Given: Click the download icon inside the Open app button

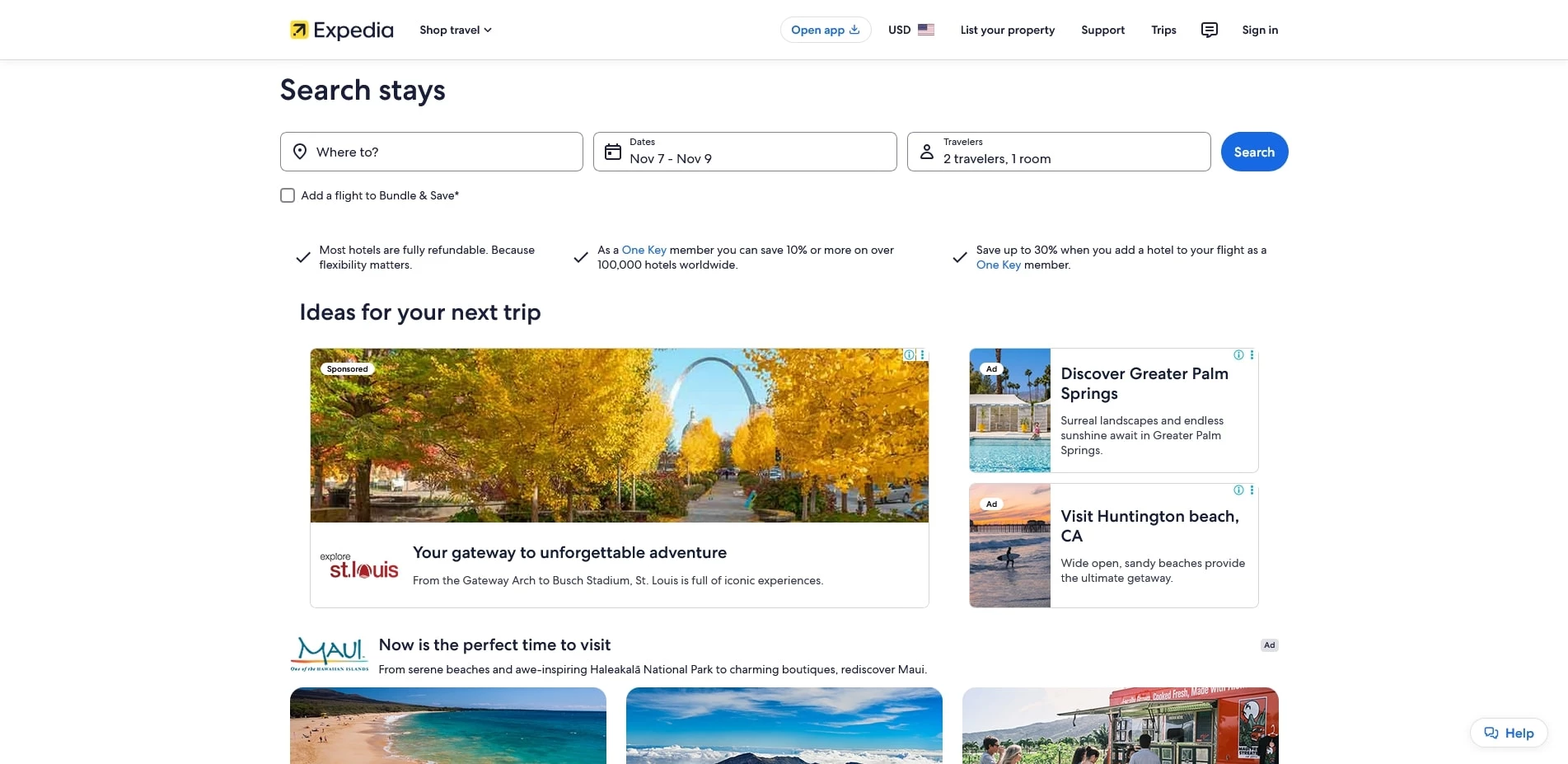Looking at the screenshot, I should coord(854,30).
